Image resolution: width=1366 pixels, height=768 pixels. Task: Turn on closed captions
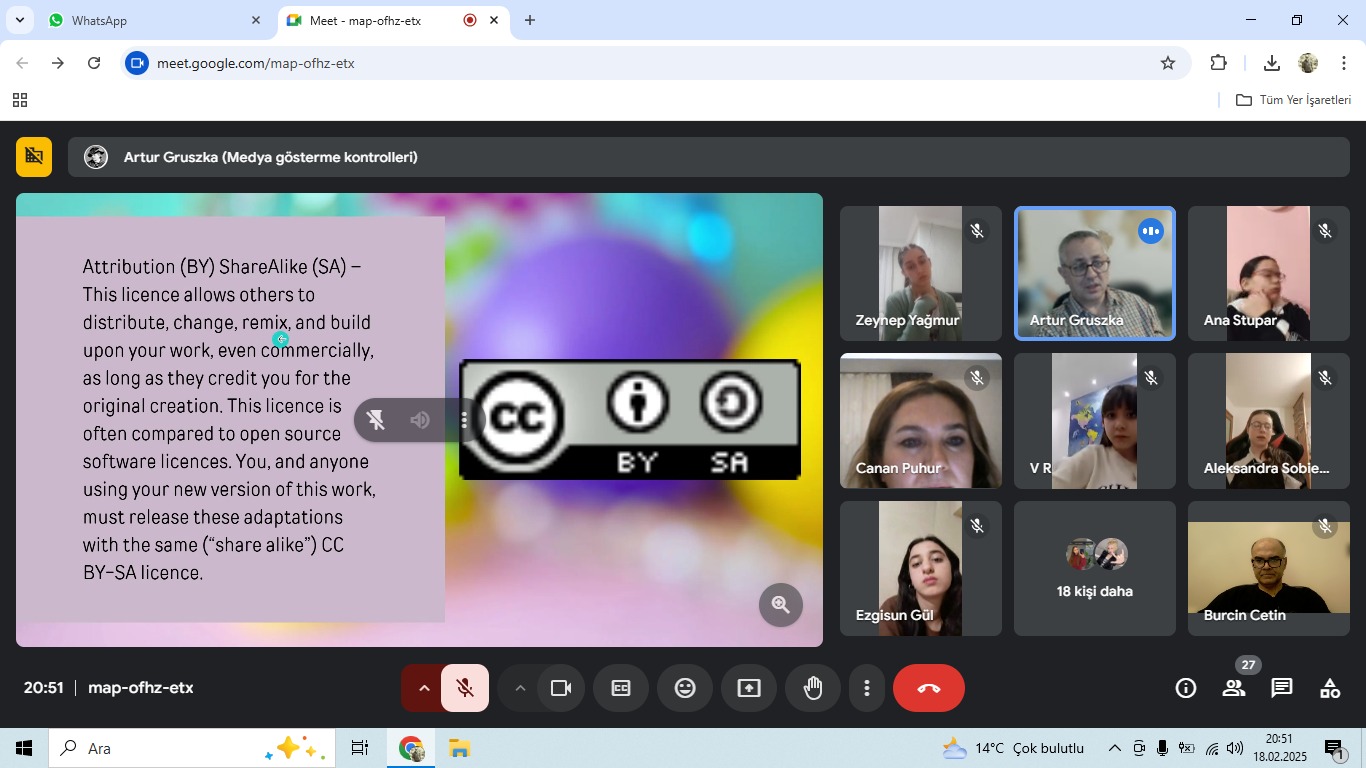tap(621, 688)
